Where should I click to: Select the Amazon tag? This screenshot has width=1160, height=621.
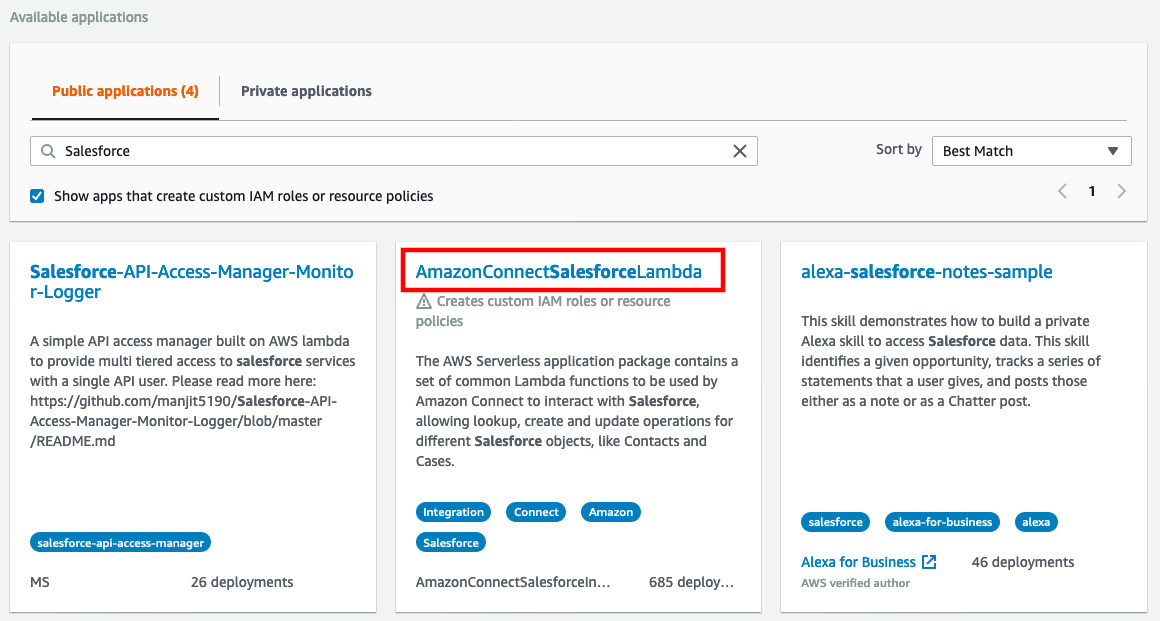click(611, 511)
